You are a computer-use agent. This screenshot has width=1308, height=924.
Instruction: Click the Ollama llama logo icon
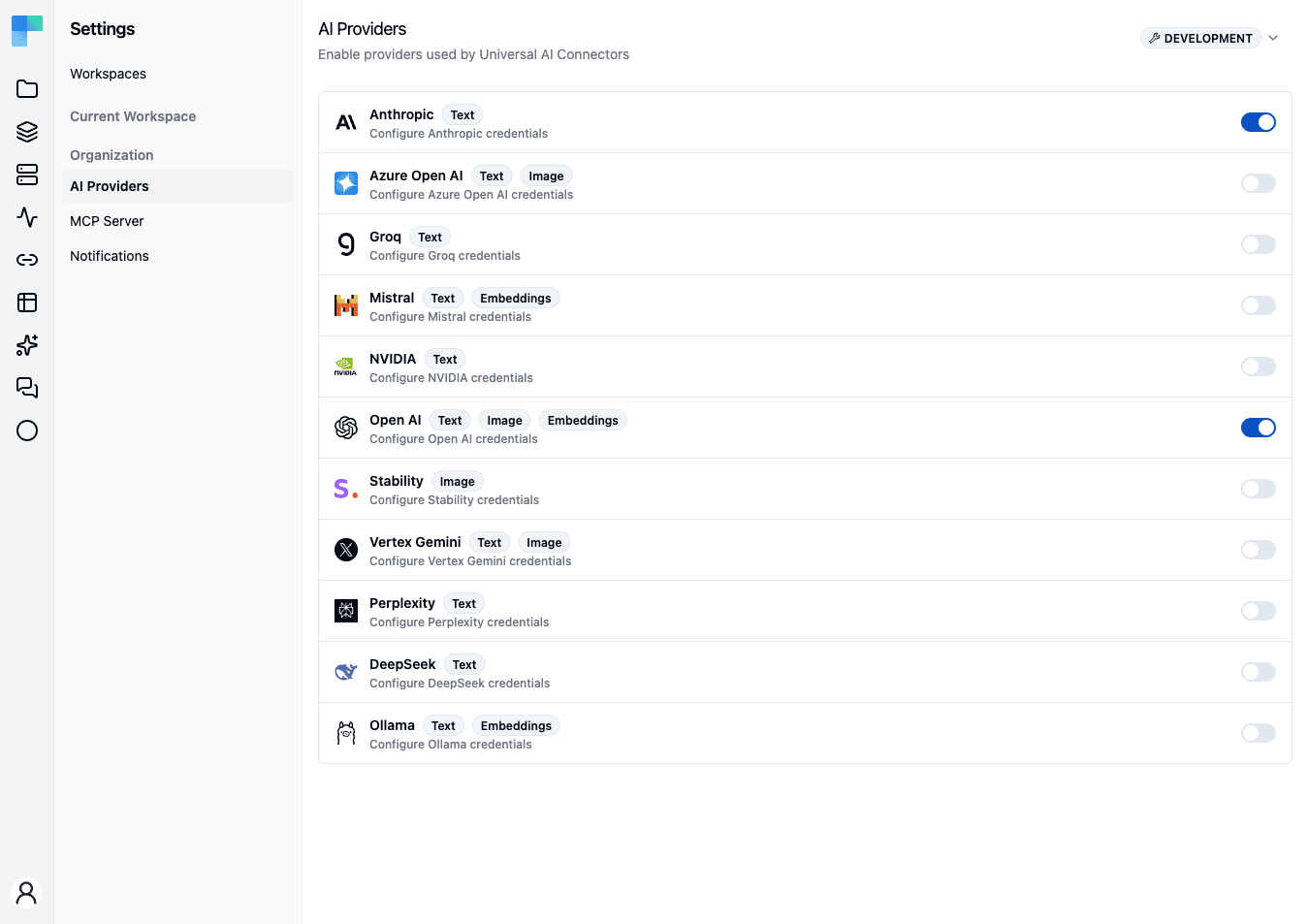[x=346, y=733]
